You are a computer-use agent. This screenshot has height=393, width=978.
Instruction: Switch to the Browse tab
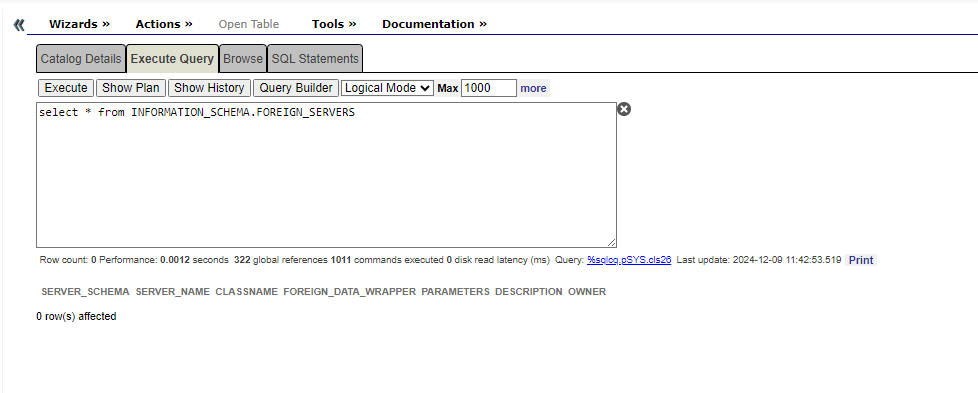[x=243, y=59]
